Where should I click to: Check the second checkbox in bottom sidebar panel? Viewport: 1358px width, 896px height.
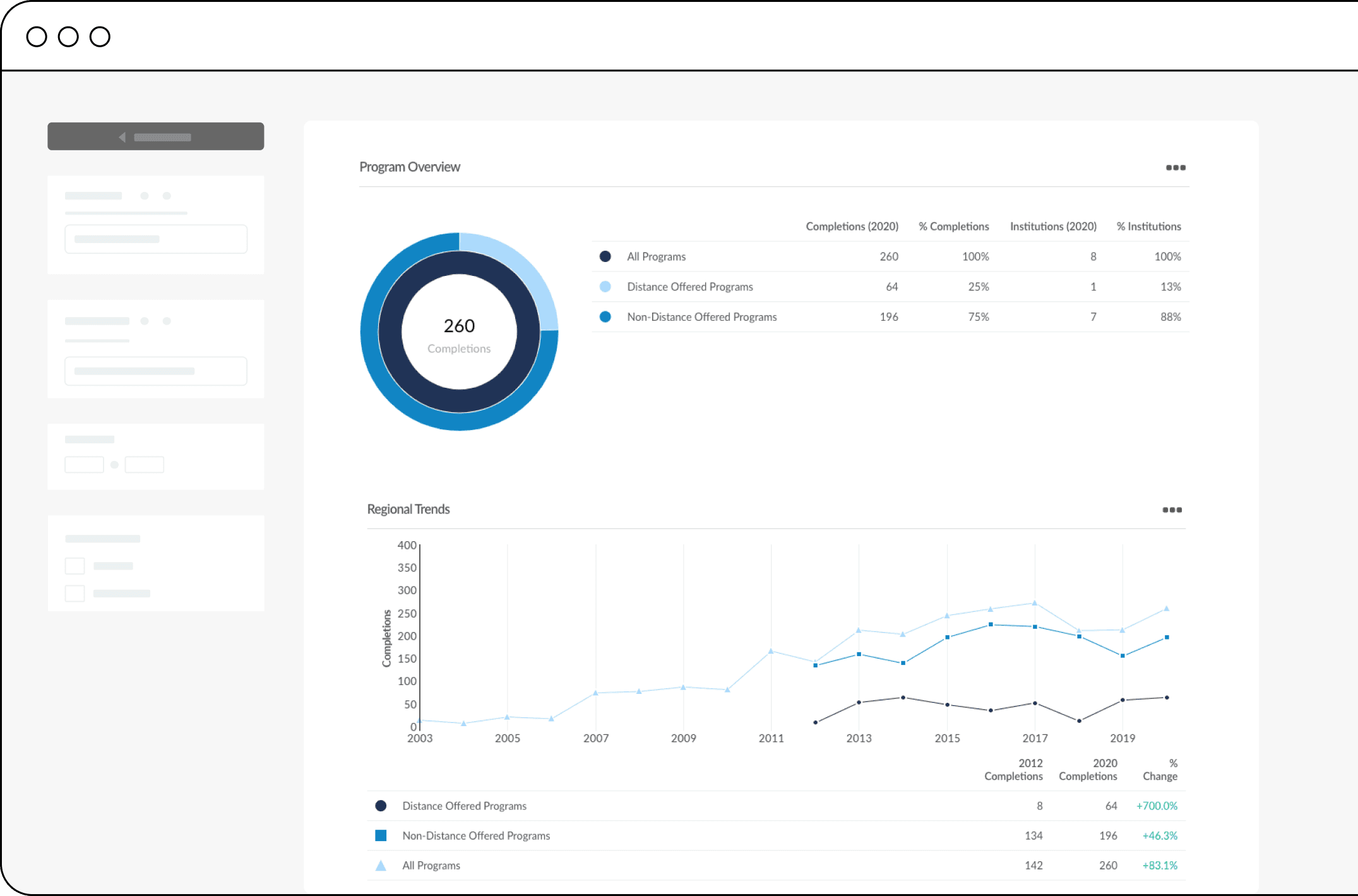pyautogui.click(x=74, y=594)
